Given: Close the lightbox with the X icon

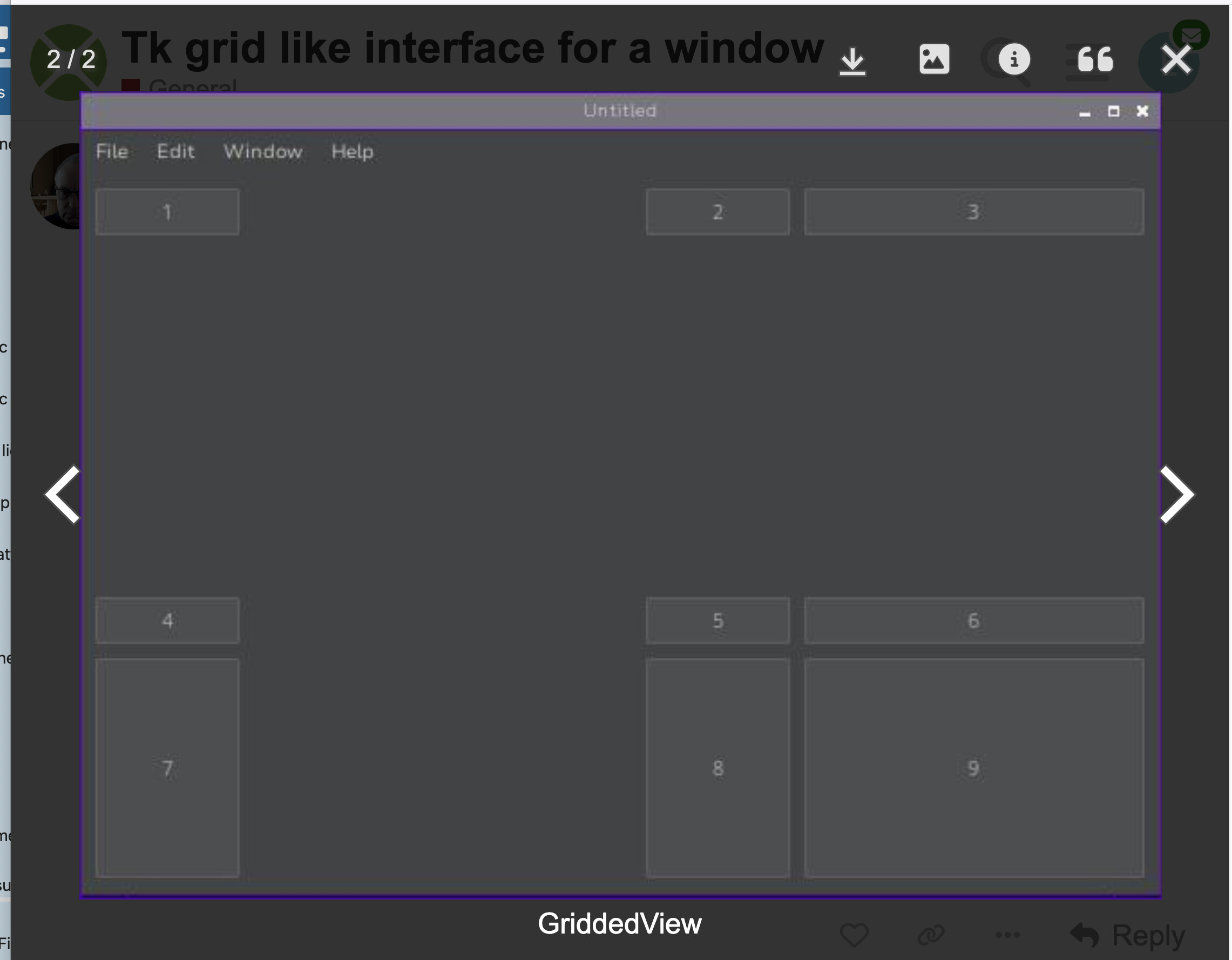Looking at the screenshot, I should 1176,59.
